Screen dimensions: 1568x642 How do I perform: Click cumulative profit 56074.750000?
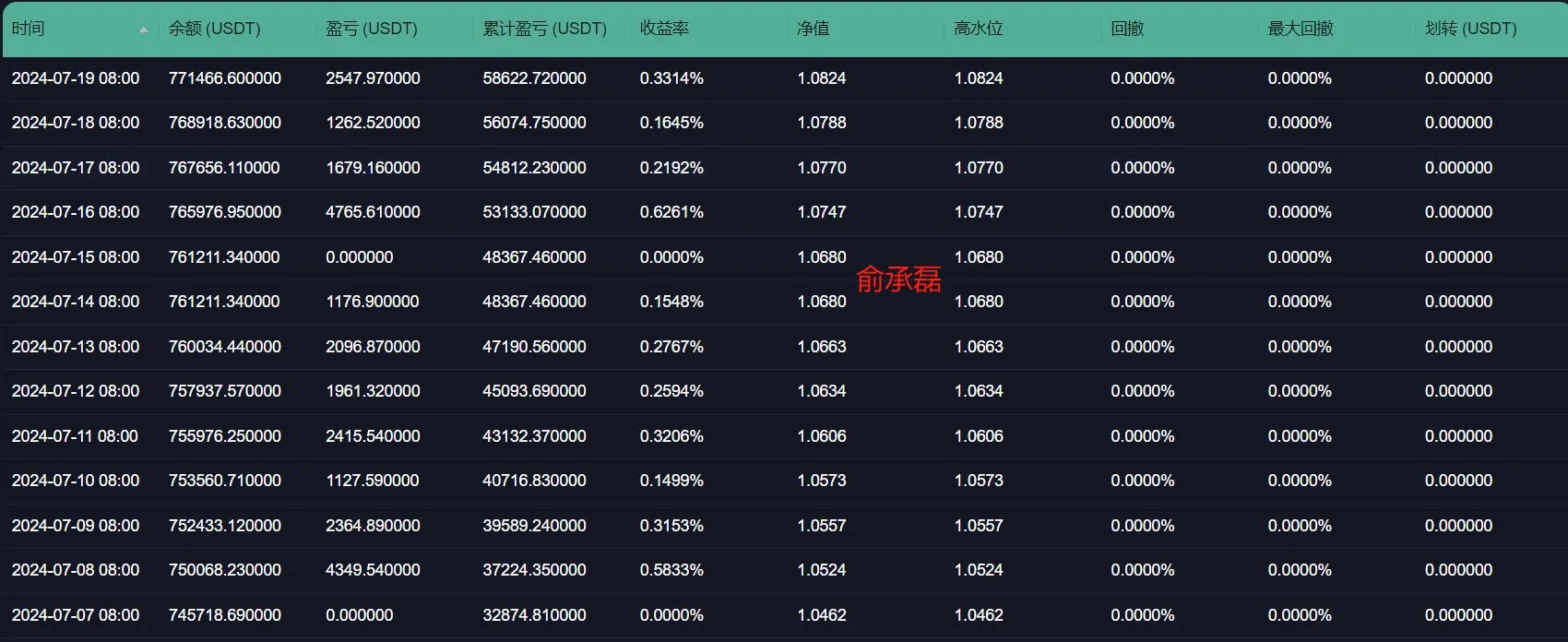(x=534, y=123)
